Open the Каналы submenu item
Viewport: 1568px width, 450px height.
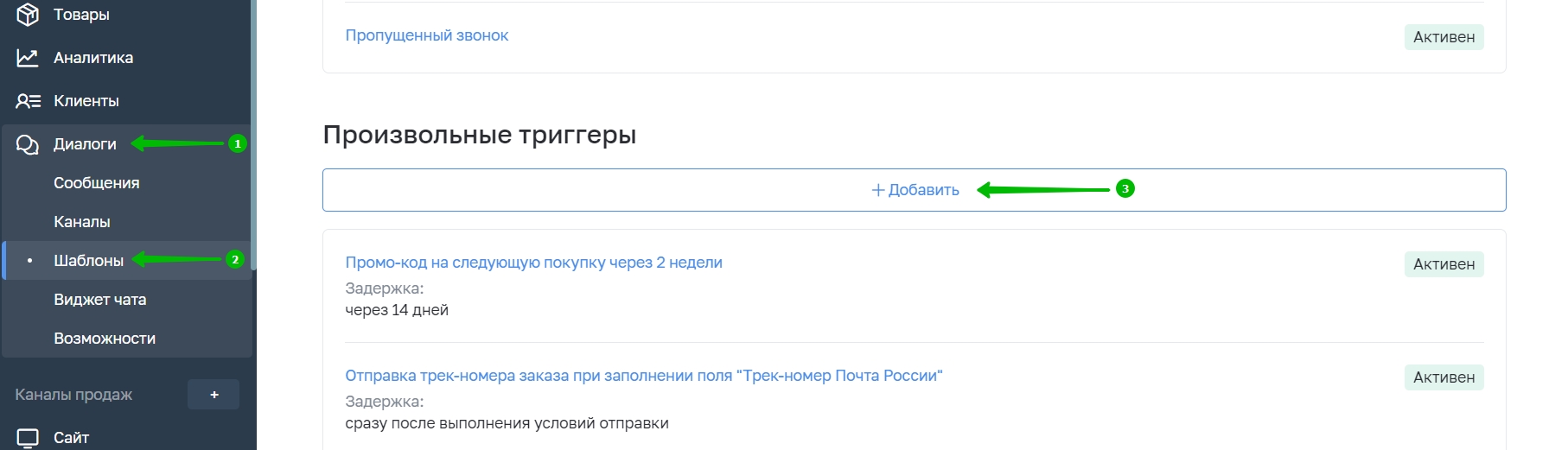[82, 222]
